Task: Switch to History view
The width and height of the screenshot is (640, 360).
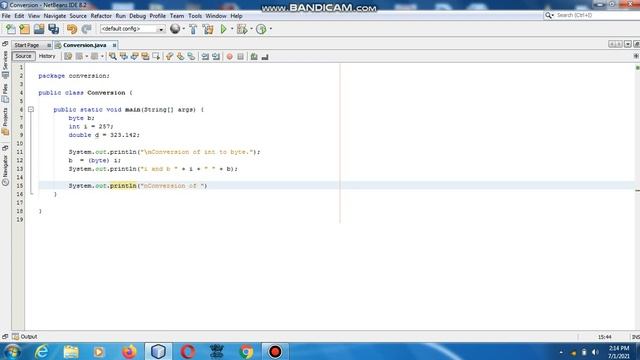Action: click(47, 56)
